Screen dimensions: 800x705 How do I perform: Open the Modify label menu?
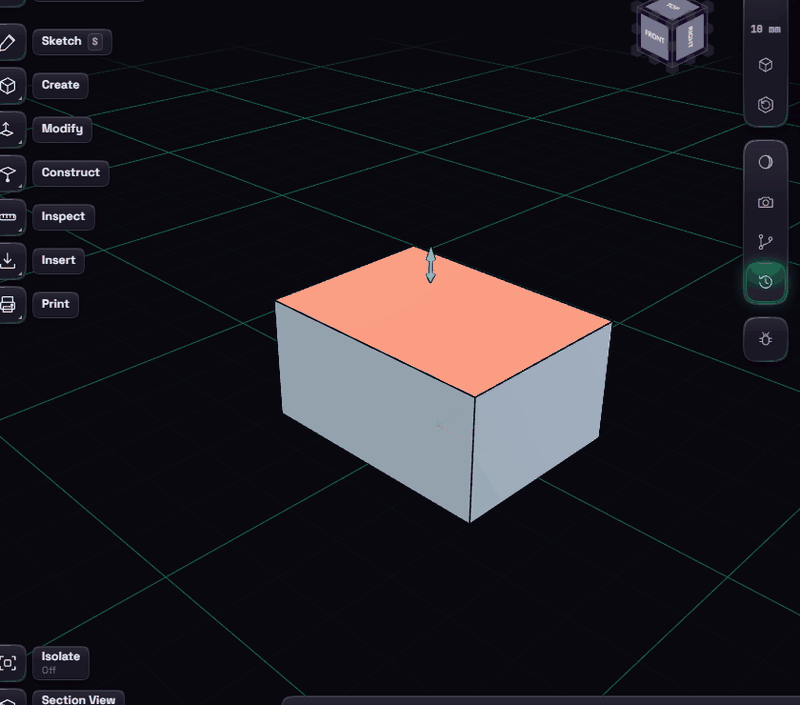point(62,129)
